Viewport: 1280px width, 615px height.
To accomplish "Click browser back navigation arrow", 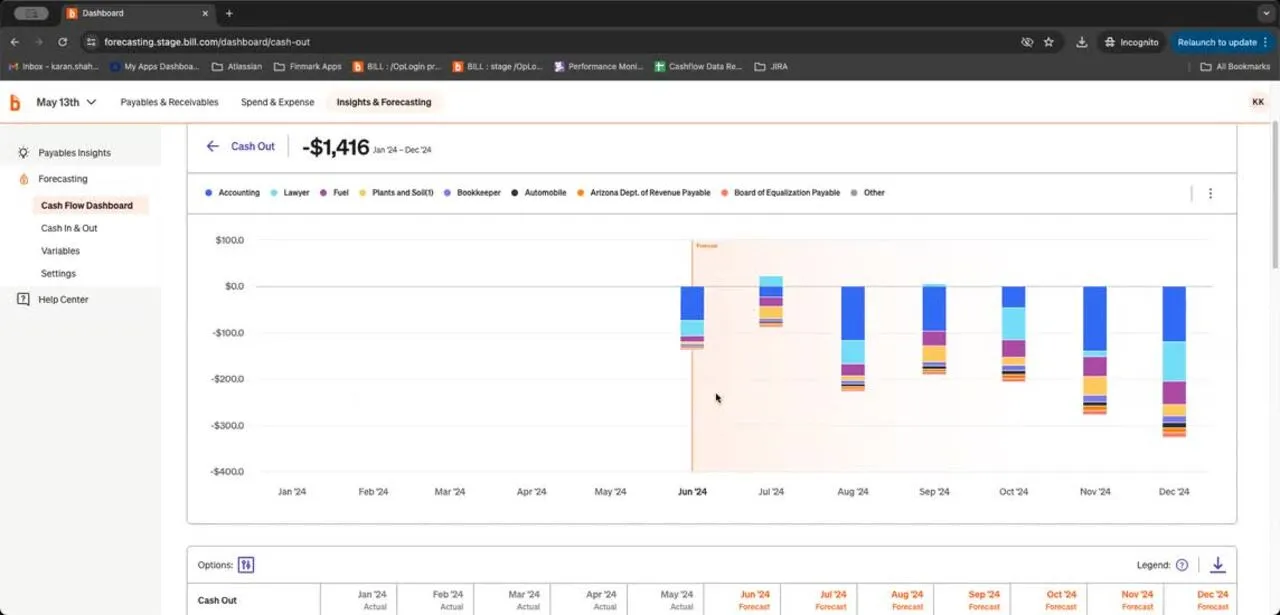I will coord(15,42).
